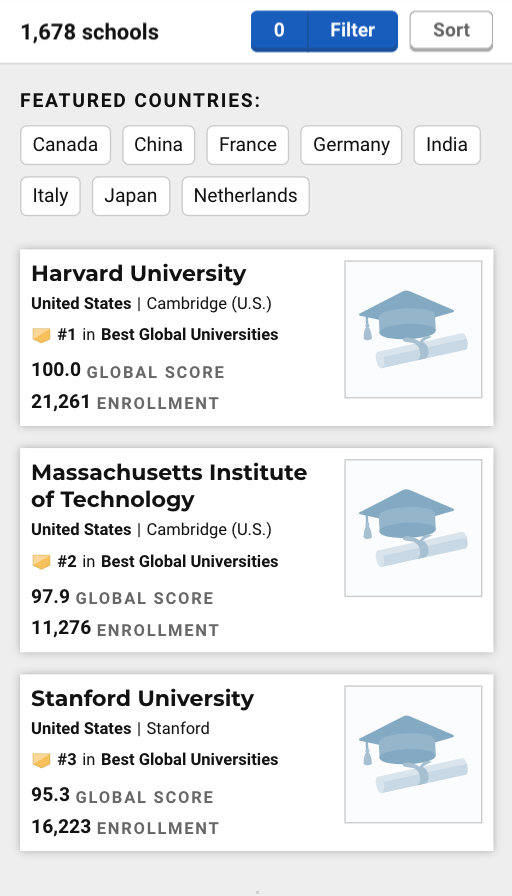Open the Harvard University title link

[x=139, y=274]
